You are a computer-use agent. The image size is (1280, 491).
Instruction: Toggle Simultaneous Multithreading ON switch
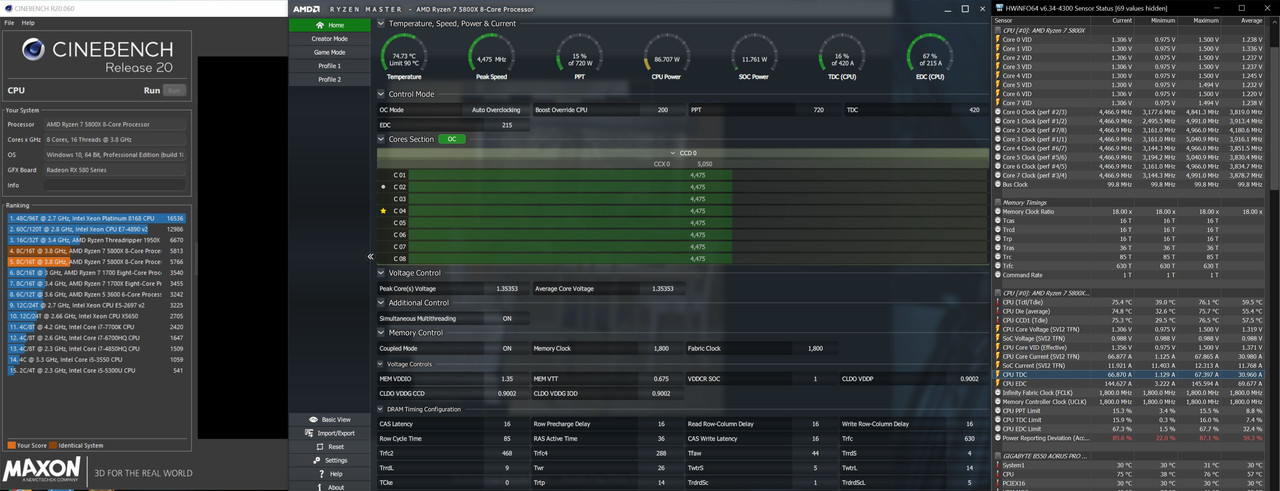[507, 319]
